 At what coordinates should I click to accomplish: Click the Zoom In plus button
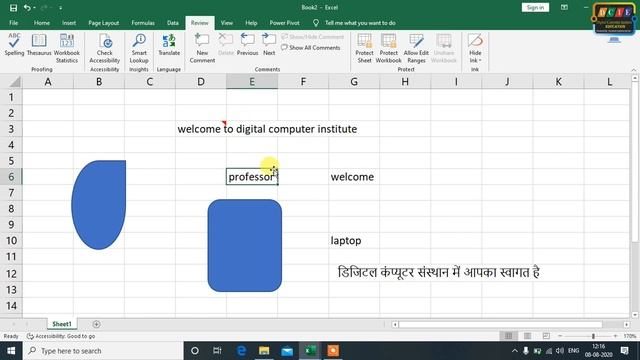(616, 336)
